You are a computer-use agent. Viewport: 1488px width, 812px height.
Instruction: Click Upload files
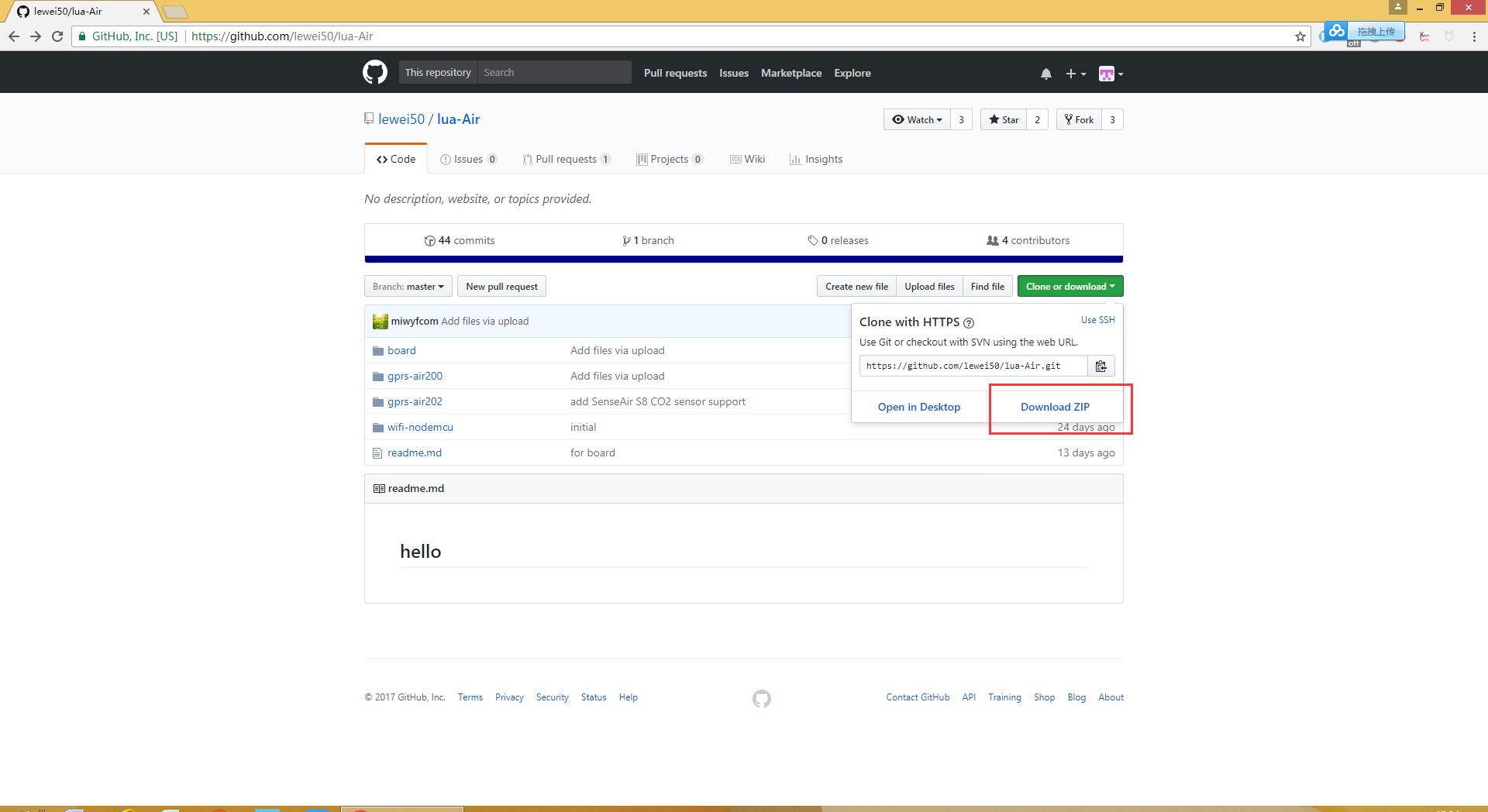929,287
